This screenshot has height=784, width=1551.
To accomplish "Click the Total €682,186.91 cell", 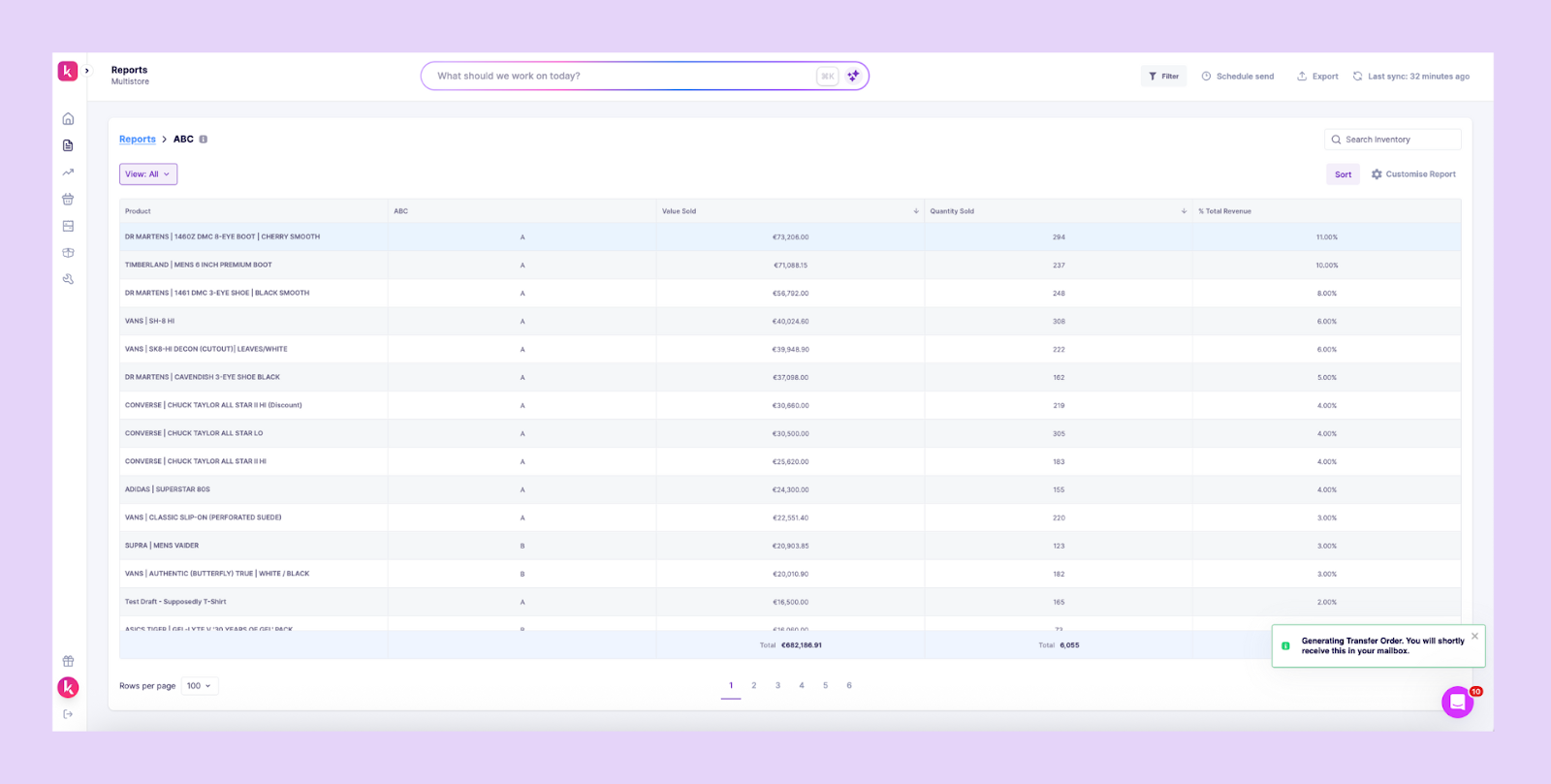I will (790, 644).
